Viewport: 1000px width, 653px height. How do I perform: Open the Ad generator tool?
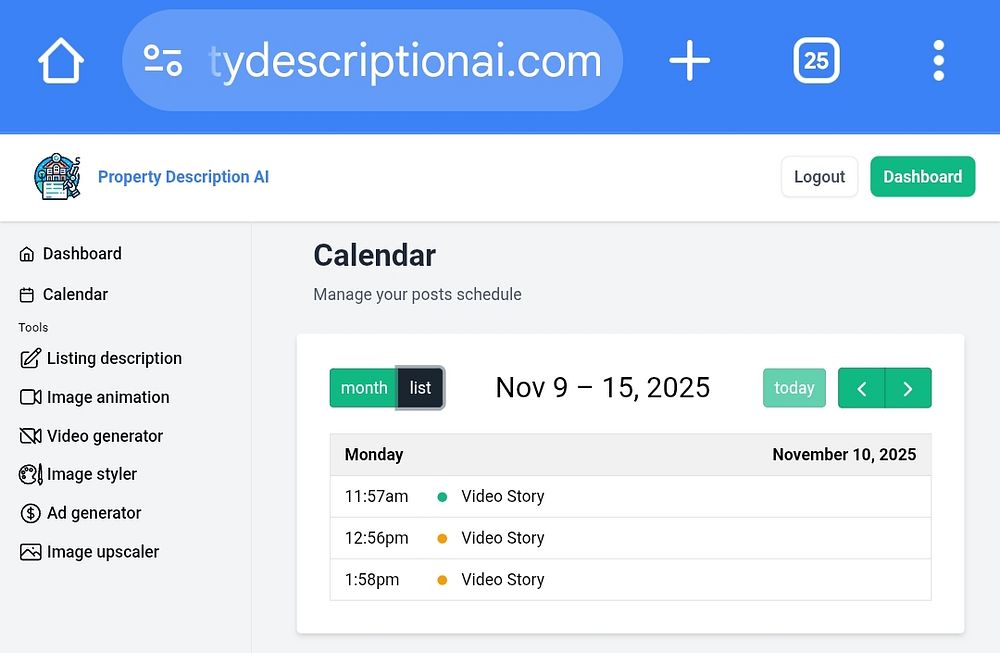(93, 513)
